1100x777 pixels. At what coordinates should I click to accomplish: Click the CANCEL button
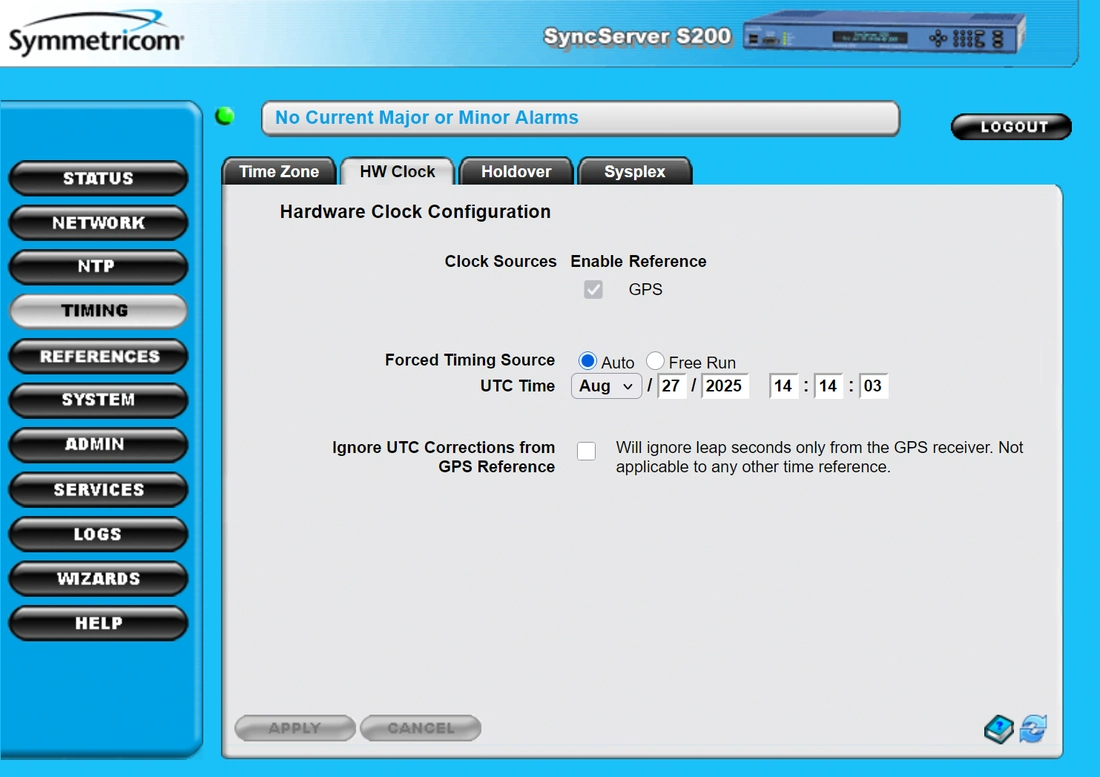[421, 728]
